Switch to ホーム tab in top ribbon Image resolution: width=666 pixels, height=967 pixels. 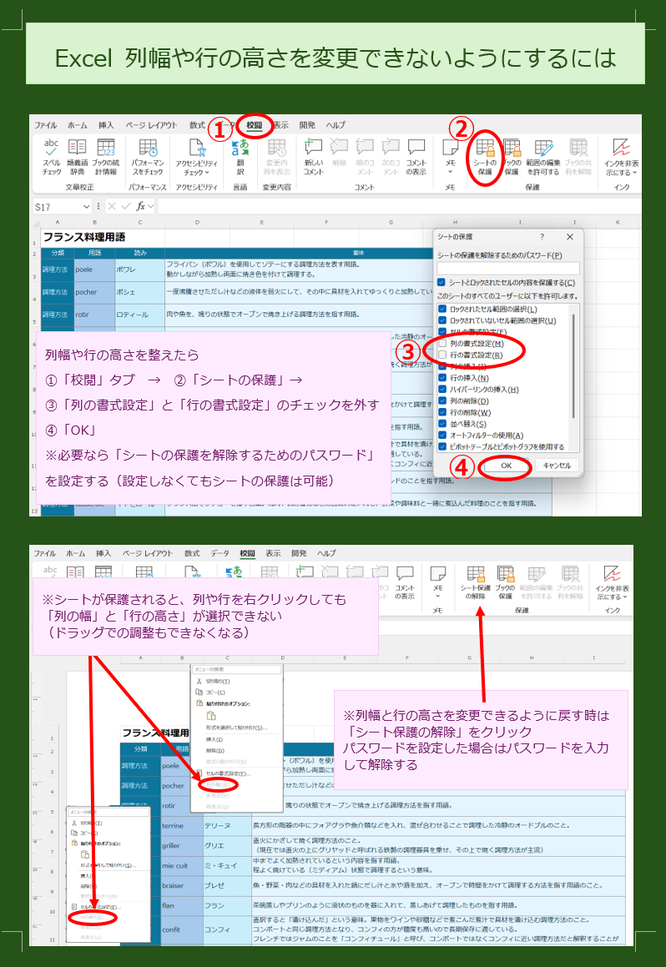tap(77, 125)
